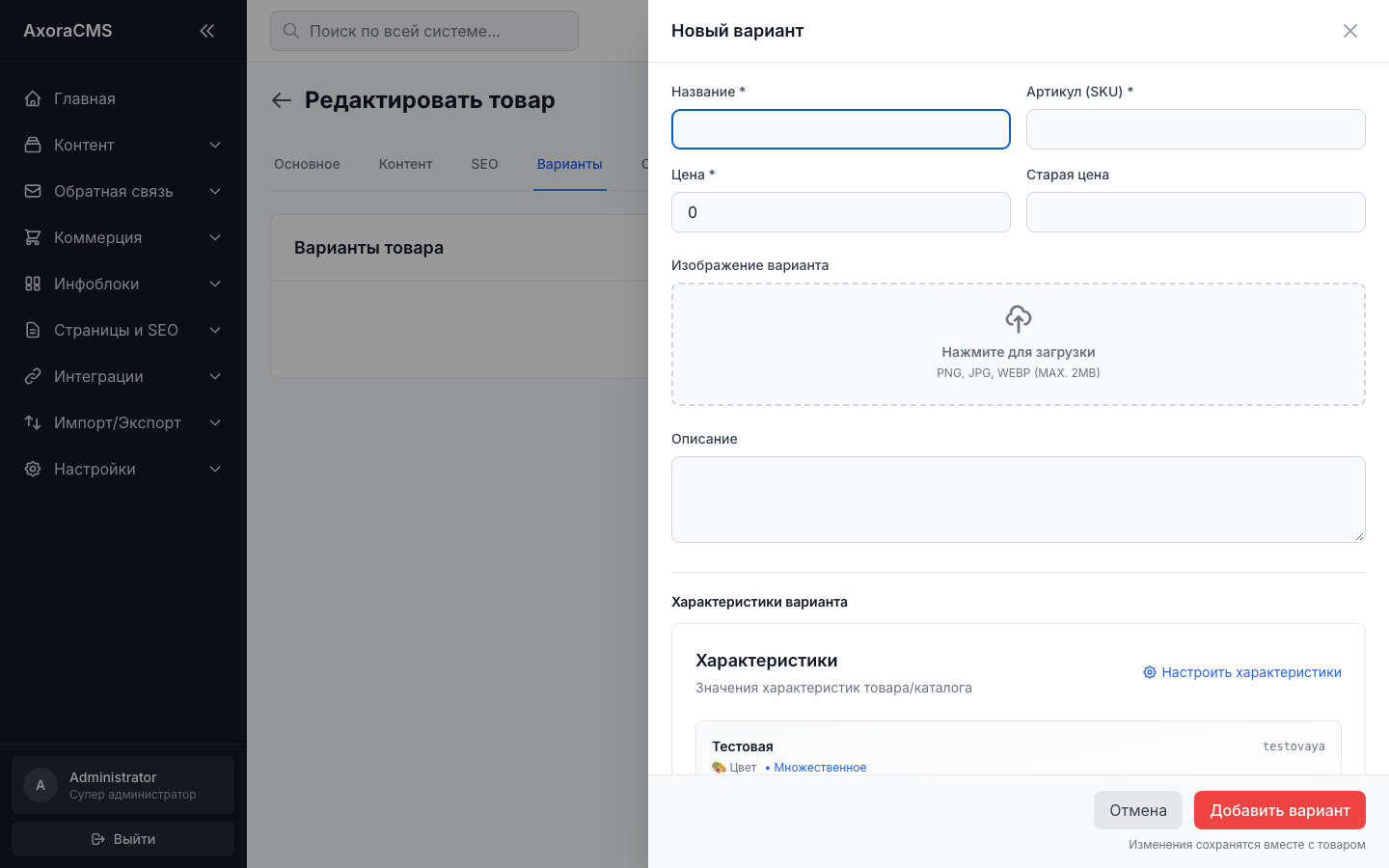Focus the Название input field
The width and height of the screenshot is (1389, 868).
point(841,129)
